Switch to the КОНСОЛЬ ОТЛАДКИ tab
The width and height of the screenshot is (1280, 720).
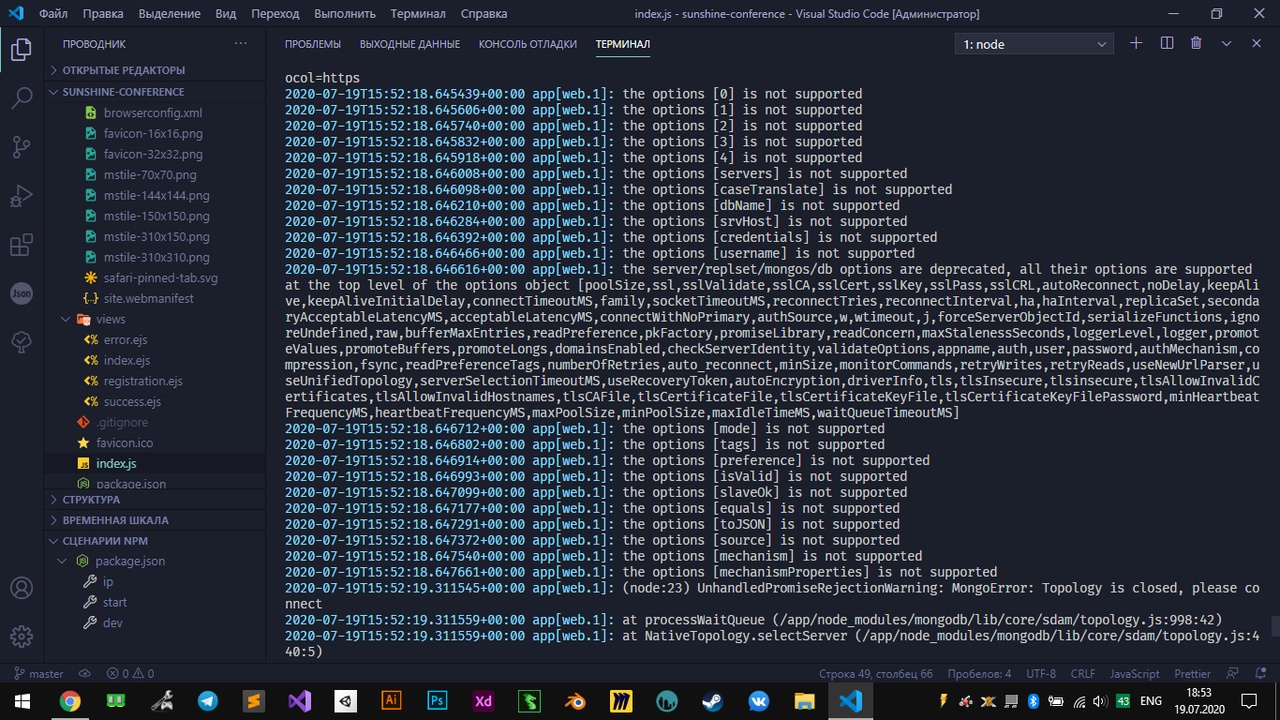point(527,44)
